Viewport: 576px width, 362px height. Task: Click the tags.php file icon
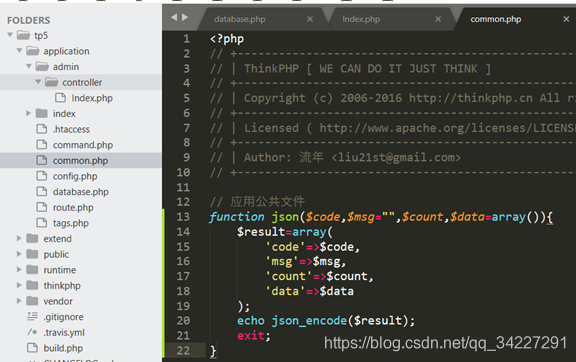click(42, 223)
